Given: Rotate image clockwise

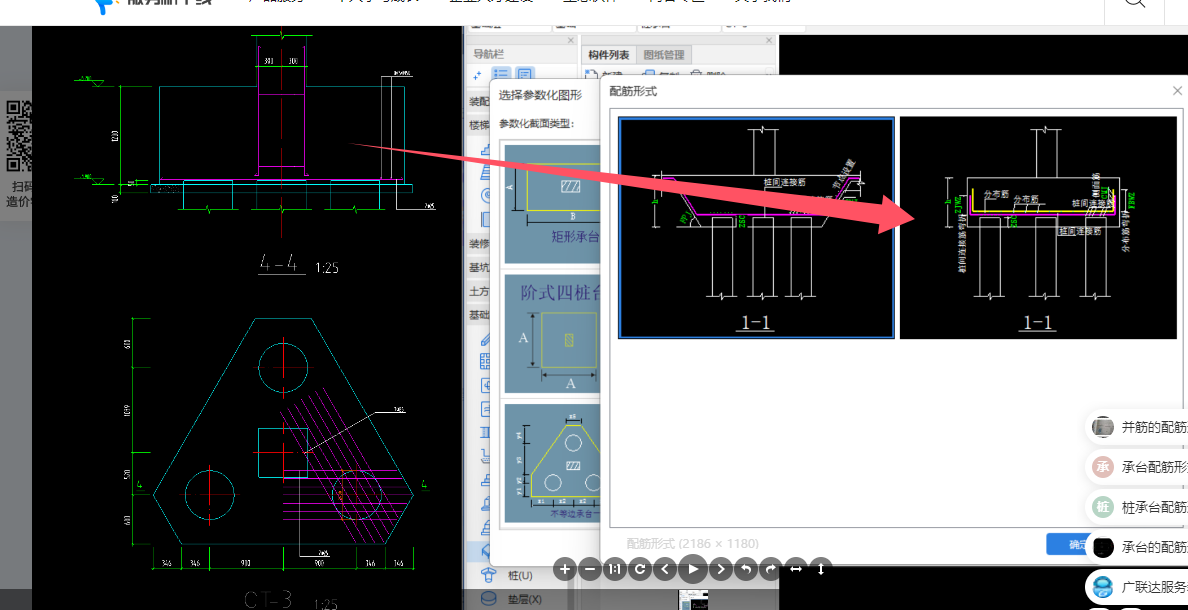Looking at the screenshot, I should tap(770, 569).
